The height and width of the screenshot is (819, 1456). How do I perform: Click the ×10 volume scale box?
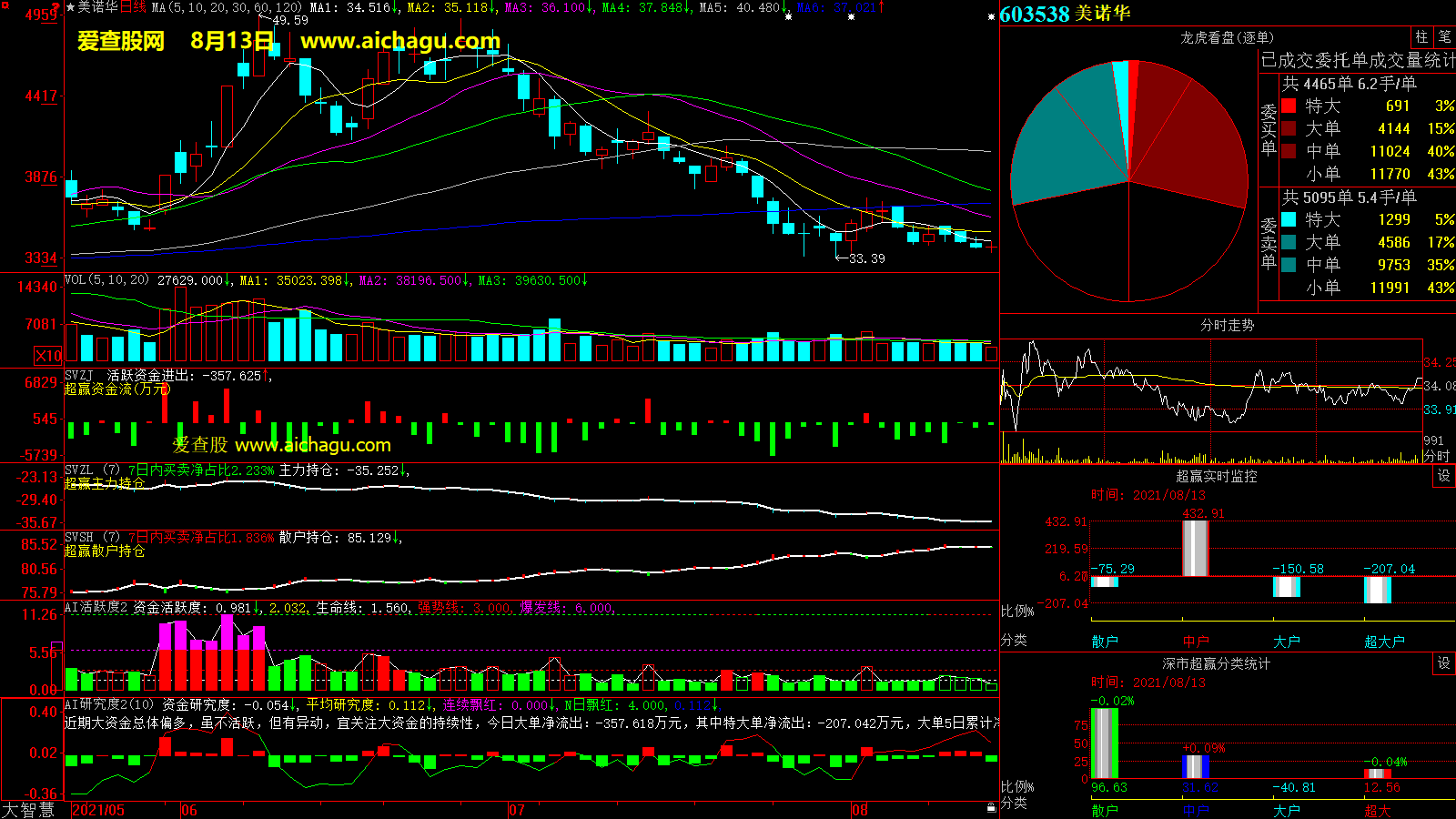click(x=48, y=356)
